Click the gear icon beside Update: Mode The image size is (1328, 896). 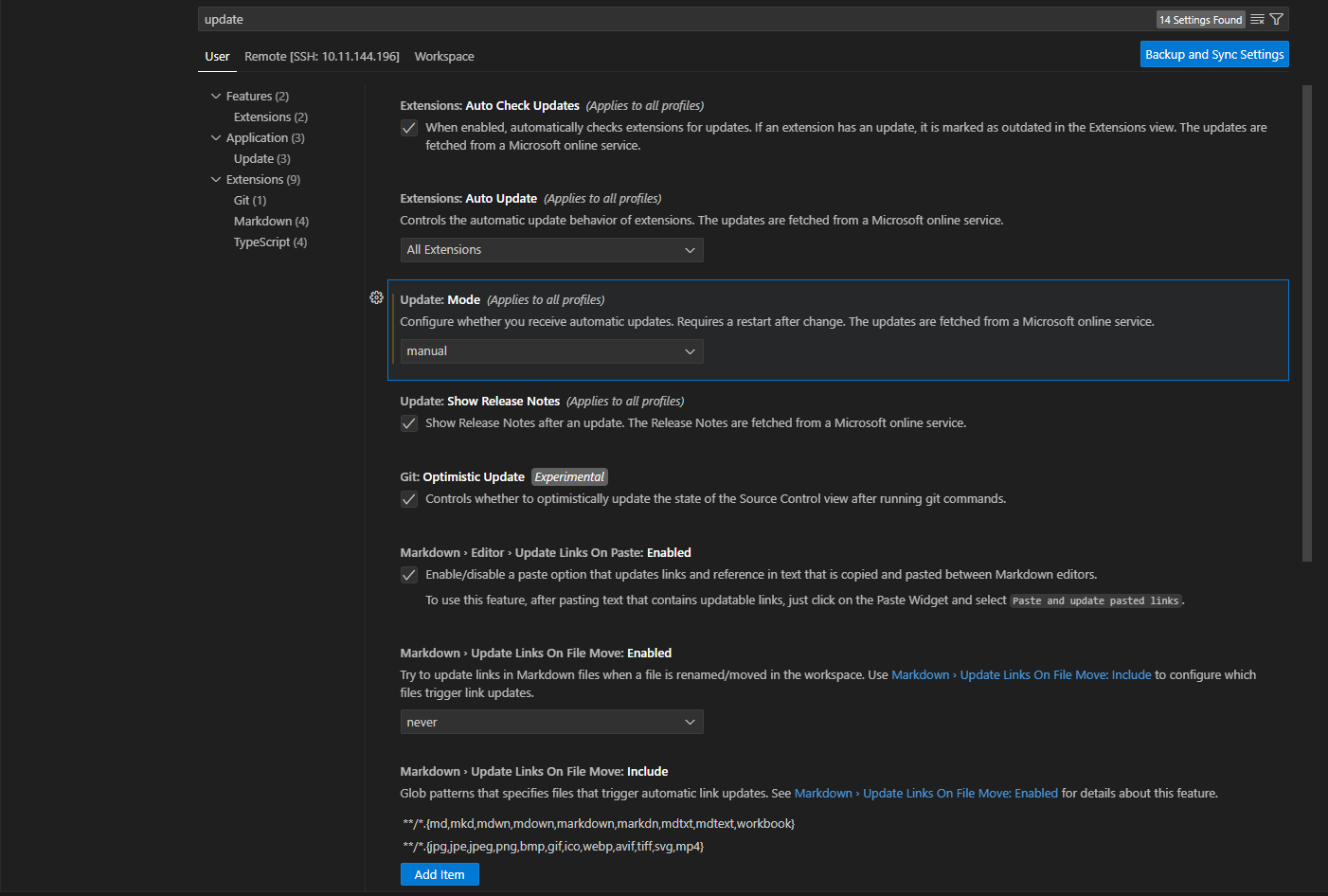(x=376, y=297)
